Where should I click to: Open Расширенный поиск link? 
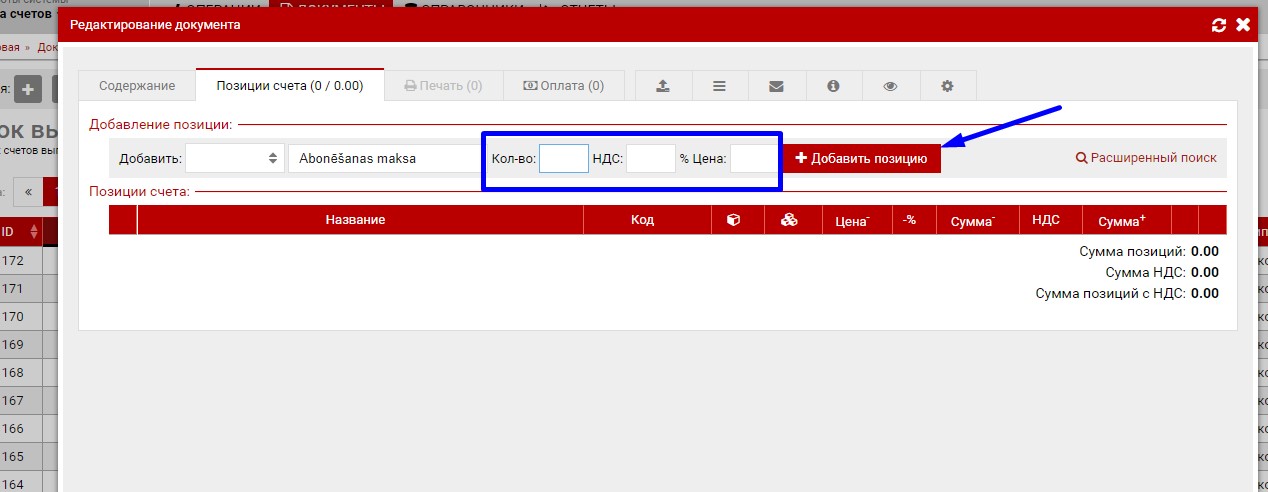[x=1146, y=158]
